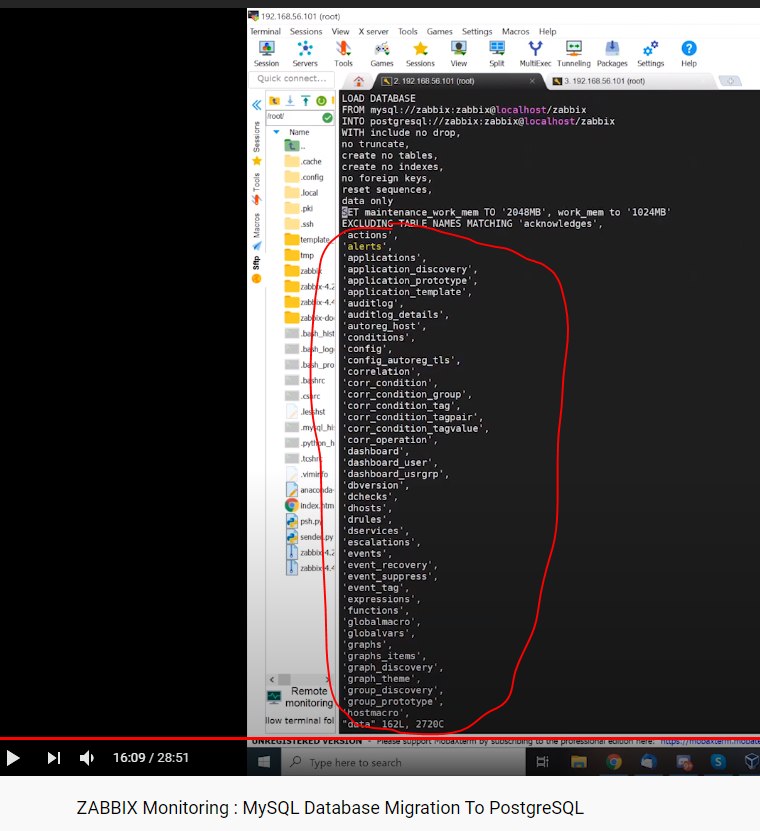
Task: Open the Sessions menu
Action: [306, 31]
